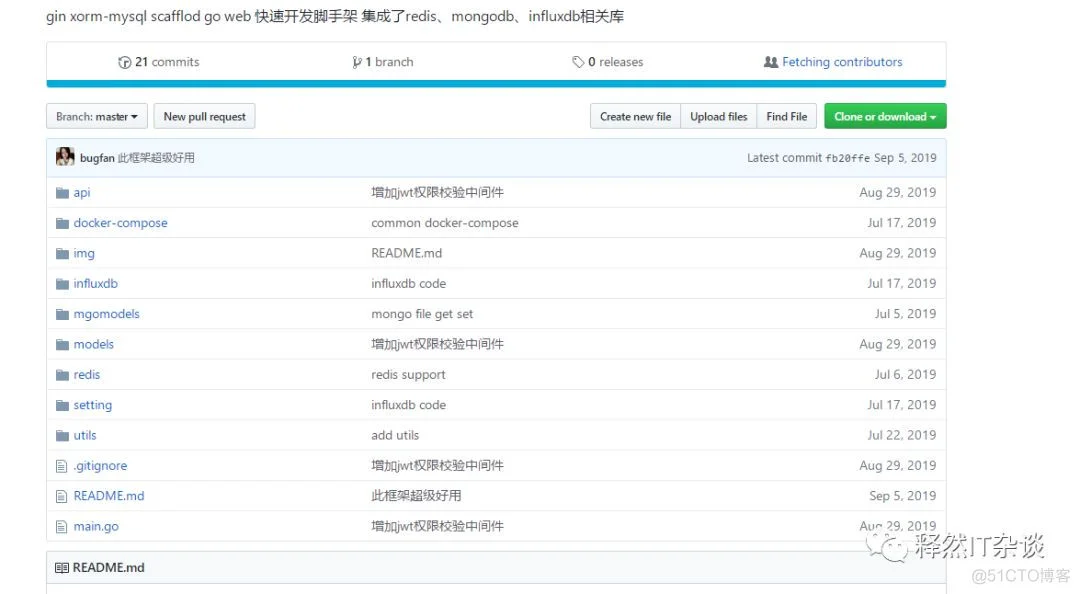Click date 'Jul 6, 2019' in redis row

pos(905,374)
